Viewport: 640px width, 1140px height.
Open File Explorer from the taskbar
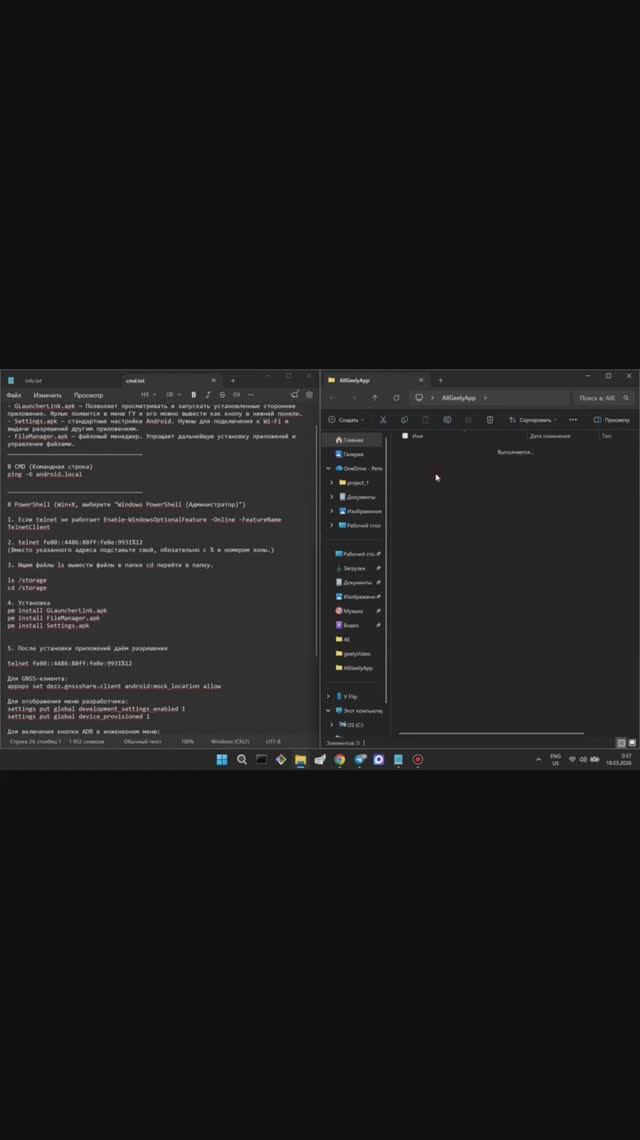300,760
